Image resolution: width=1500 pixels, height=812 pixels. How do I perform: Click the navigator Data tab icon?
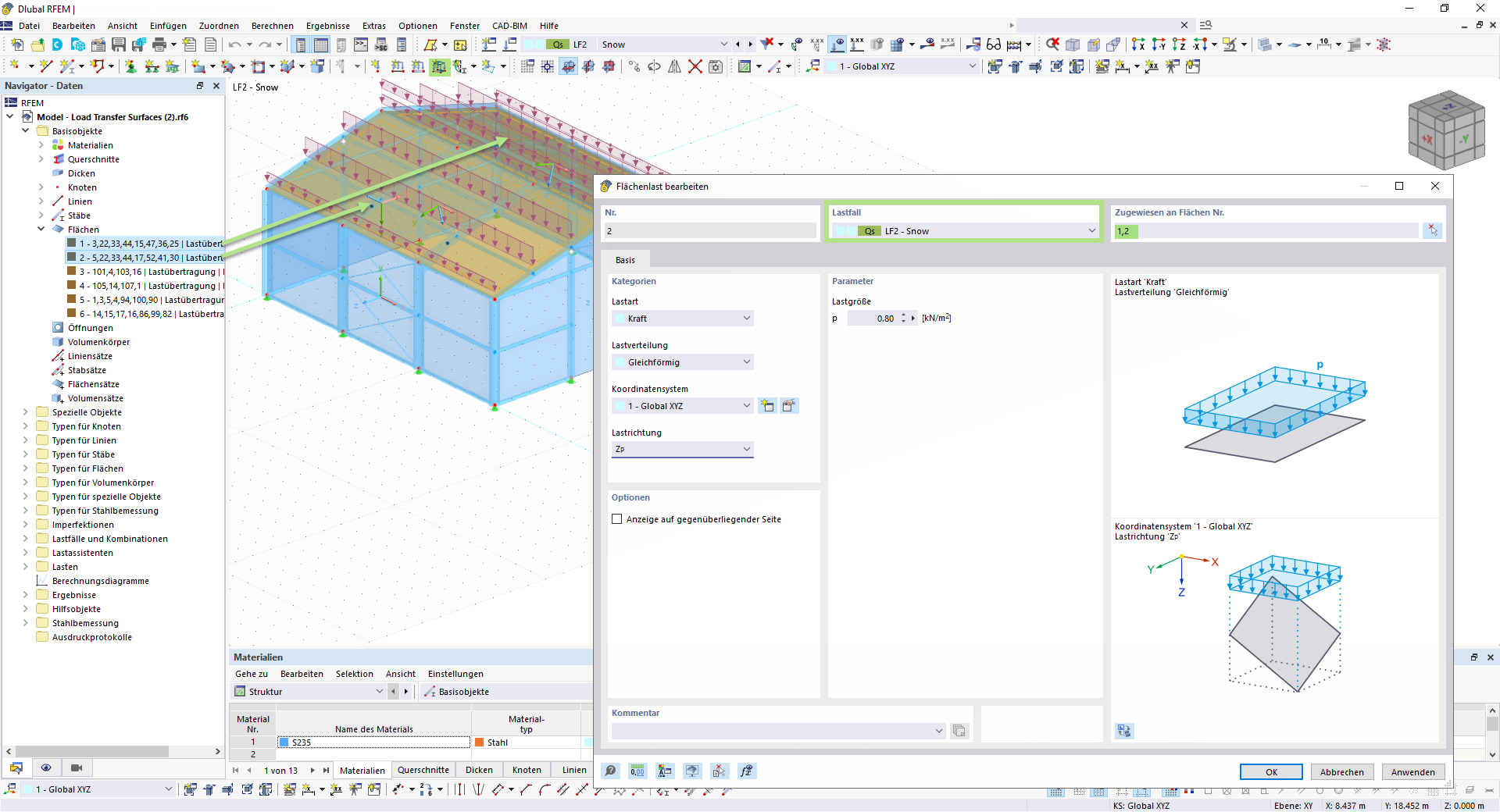(x=16, y=767)
